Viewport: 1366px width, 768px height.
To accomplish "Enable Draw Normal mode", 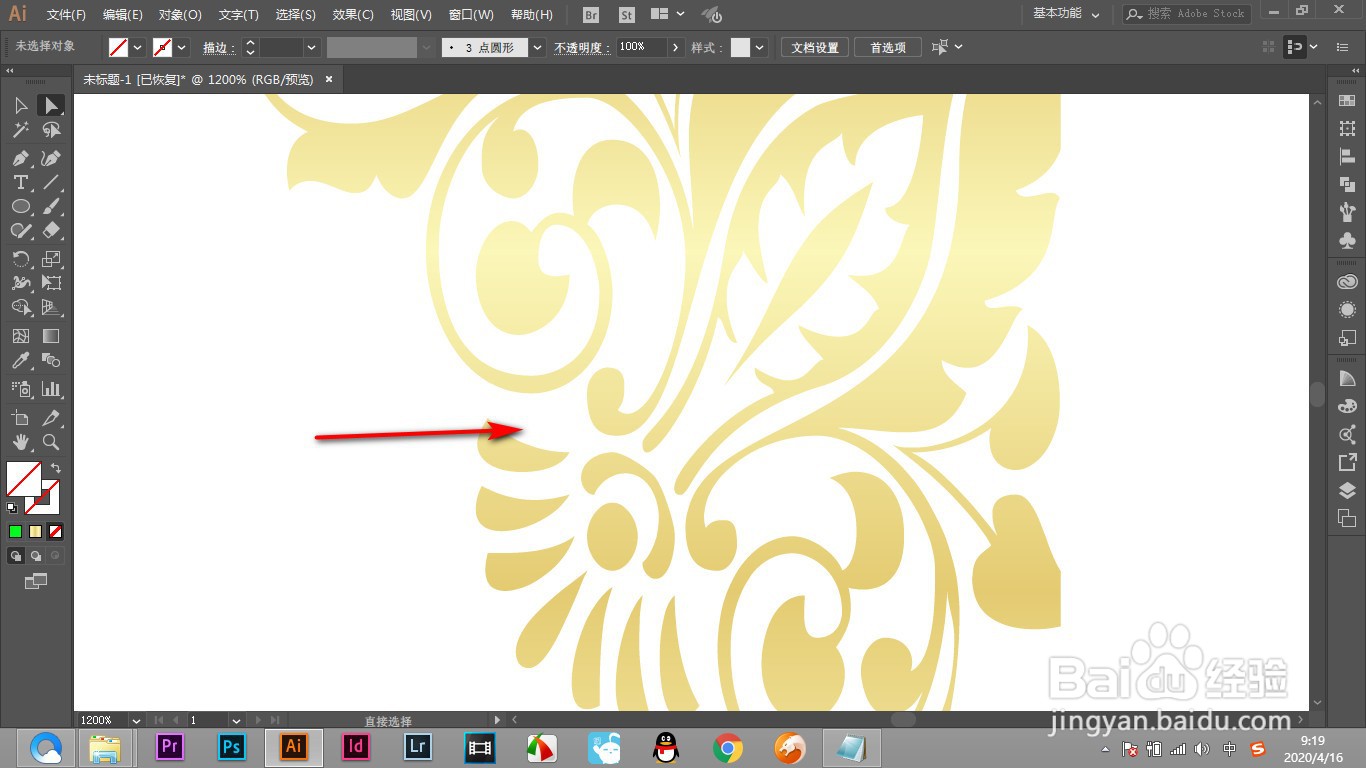I will click(16, 556).
